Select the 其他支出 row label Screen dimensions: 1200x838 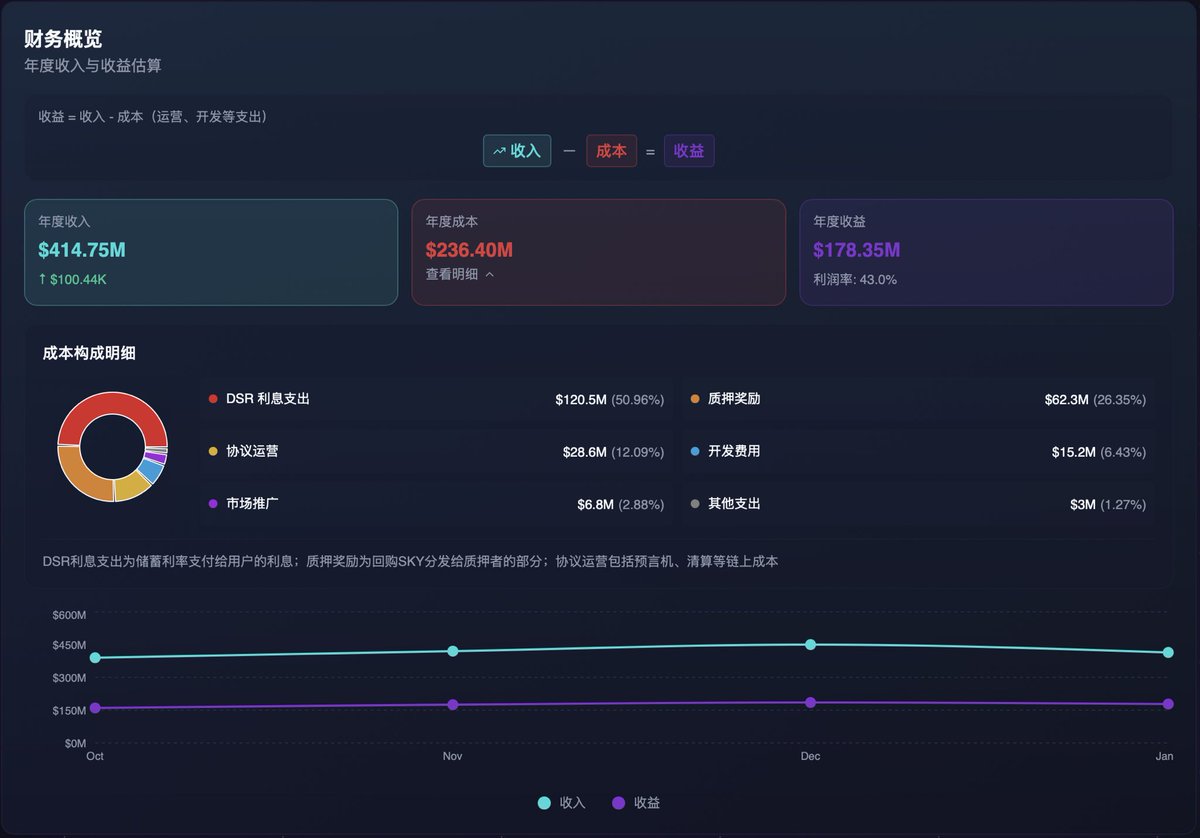pos(734,504)
